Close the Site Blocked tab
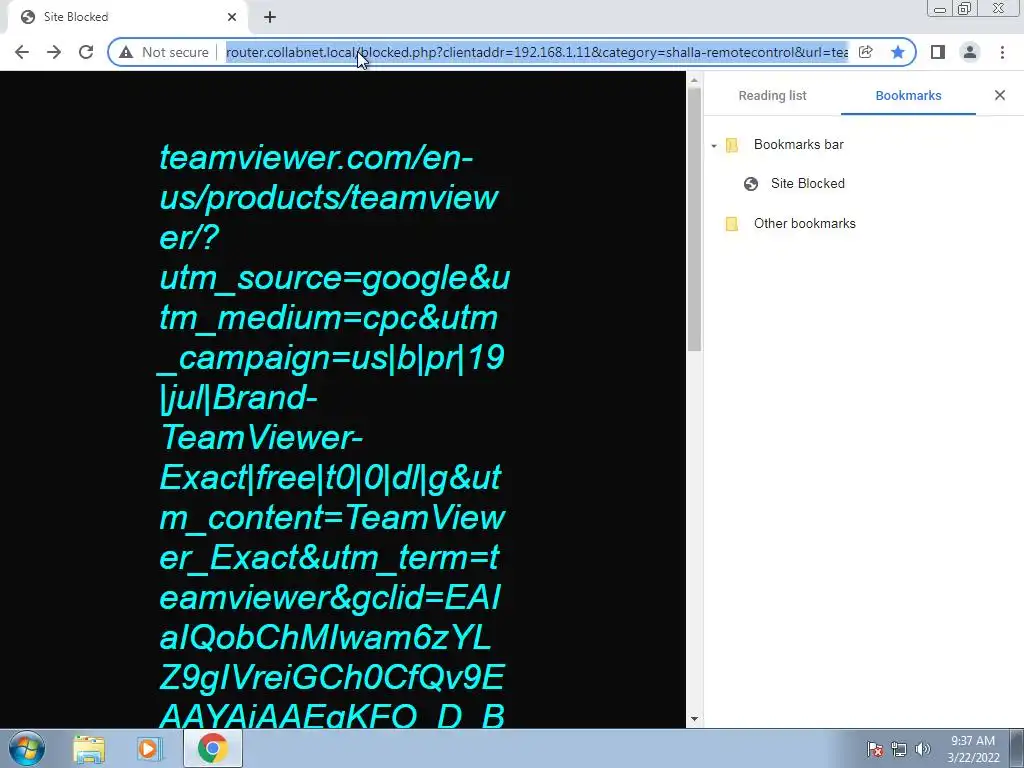Screen dimensions: 1024x768 [232, 17]
